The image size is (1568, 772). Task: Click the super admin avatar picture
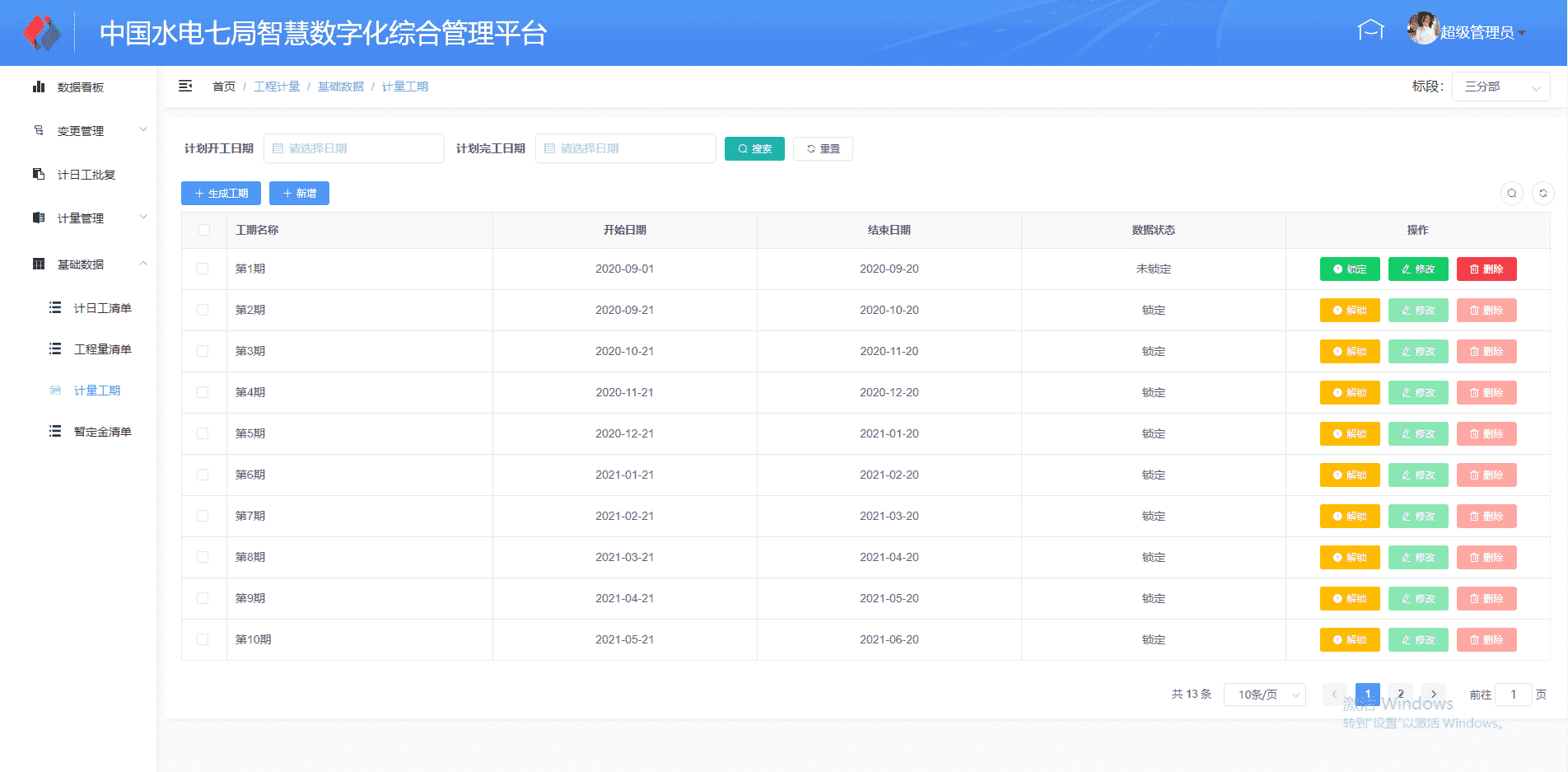coord(1422,29)
